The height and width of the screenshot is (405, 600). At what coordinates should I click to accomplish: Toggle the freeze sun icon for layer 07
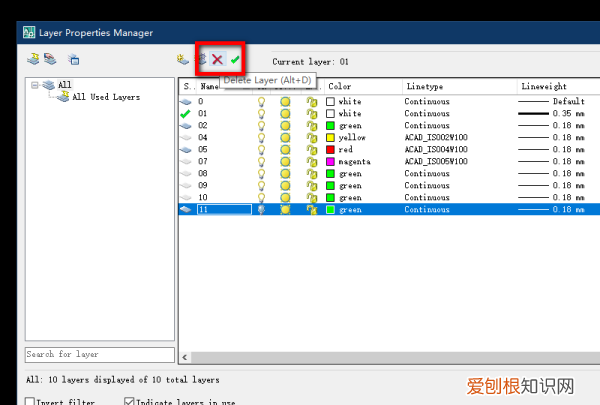click(285, 161)
